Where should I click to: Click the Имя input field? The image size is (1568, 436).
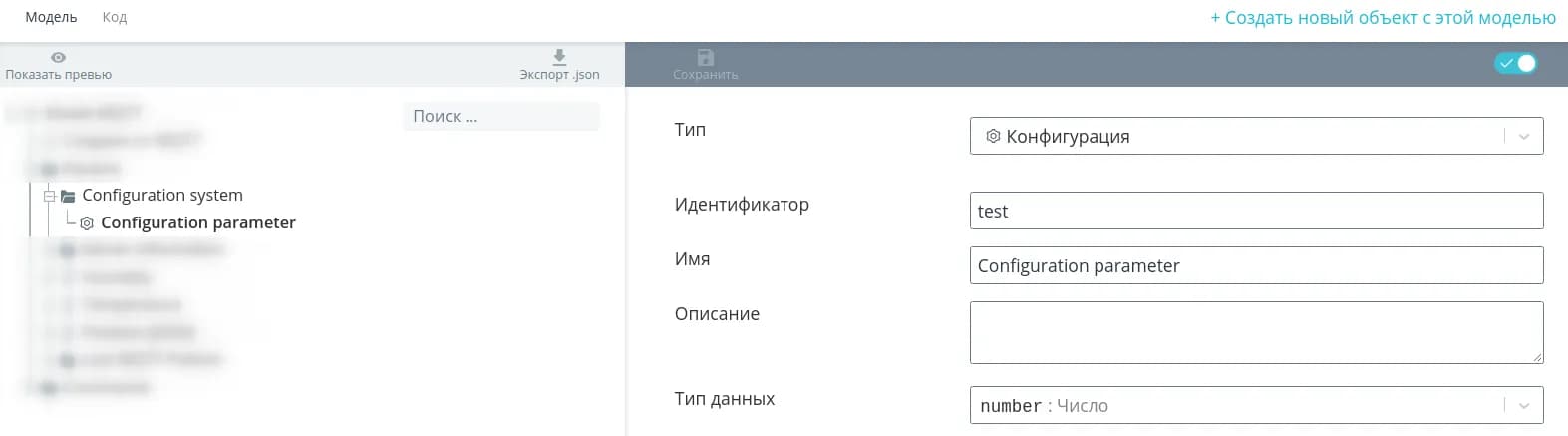coord(1256,265)
